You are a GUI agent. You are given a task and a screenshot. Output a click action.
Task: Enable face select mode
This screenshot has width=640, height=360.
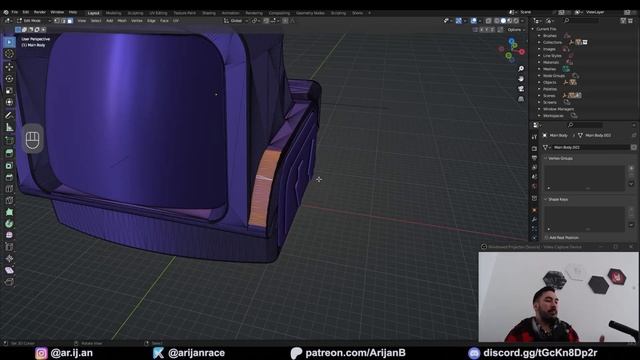pos(70,20)
